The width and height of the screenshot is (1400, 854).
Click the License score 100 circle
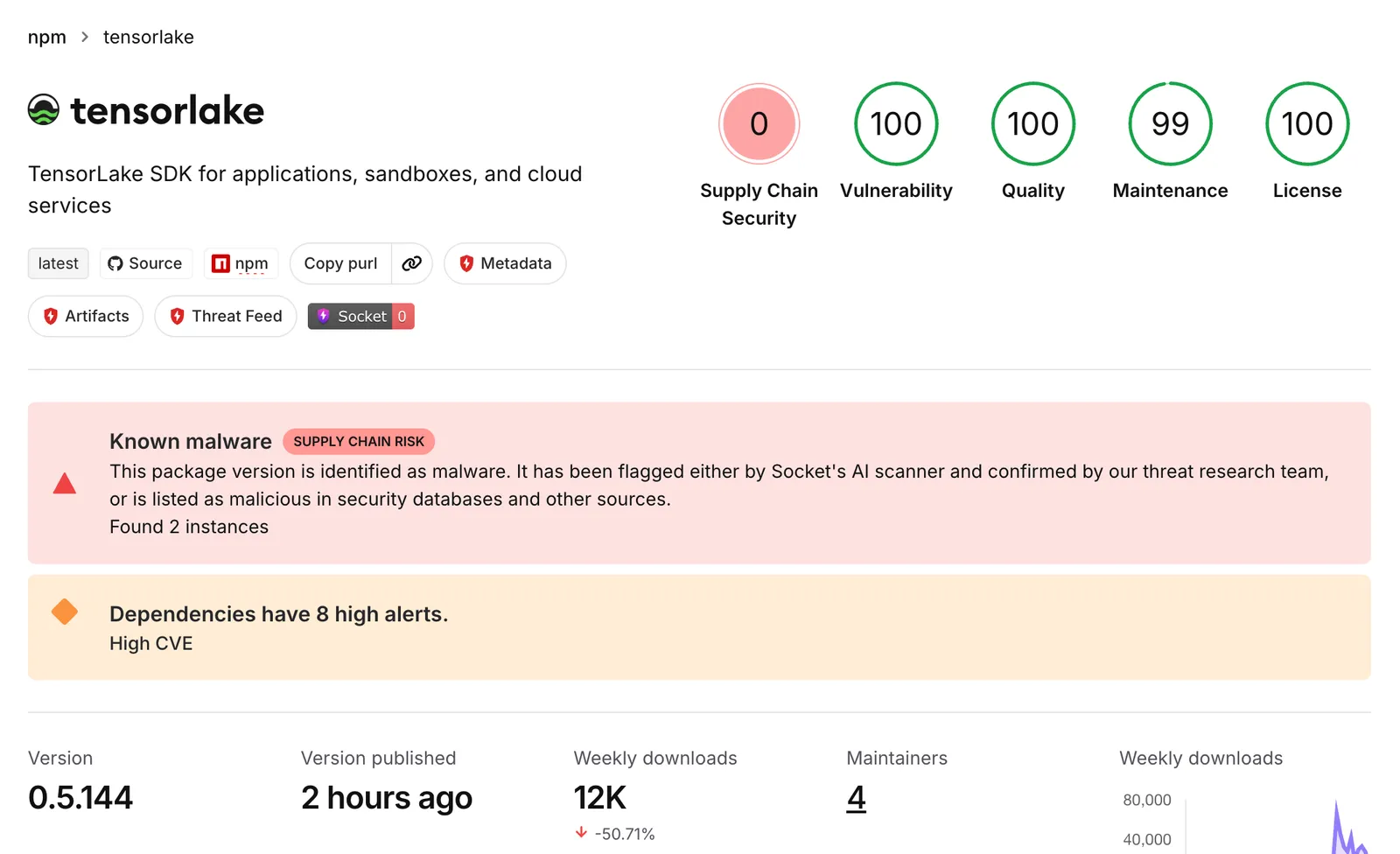pyautogui.click(x=1307, y=123)
